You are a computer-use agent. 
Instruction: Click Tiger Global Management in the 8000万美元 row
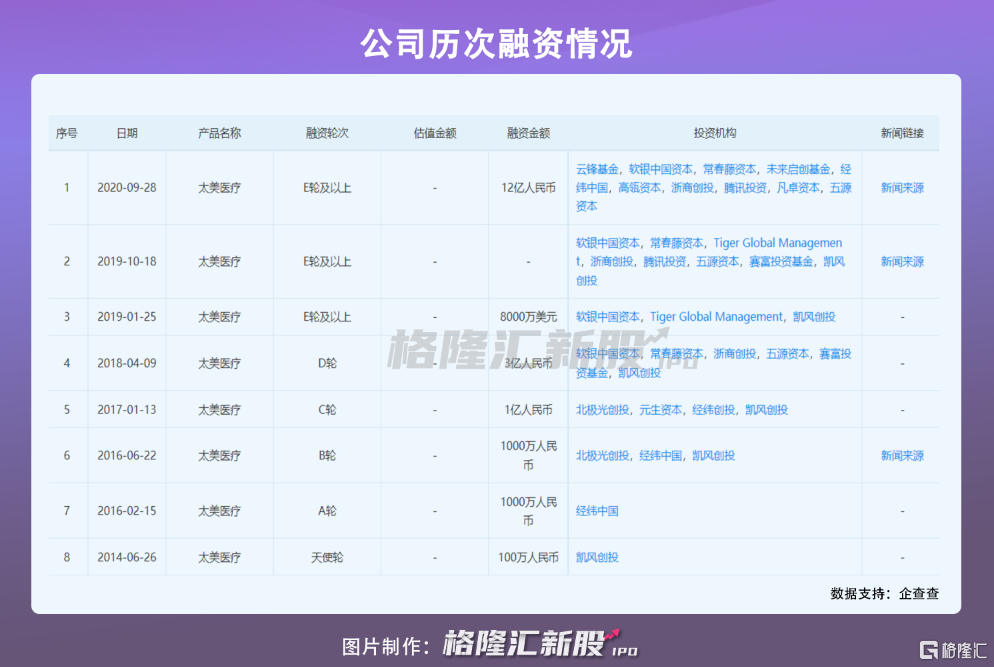point(717,317)
